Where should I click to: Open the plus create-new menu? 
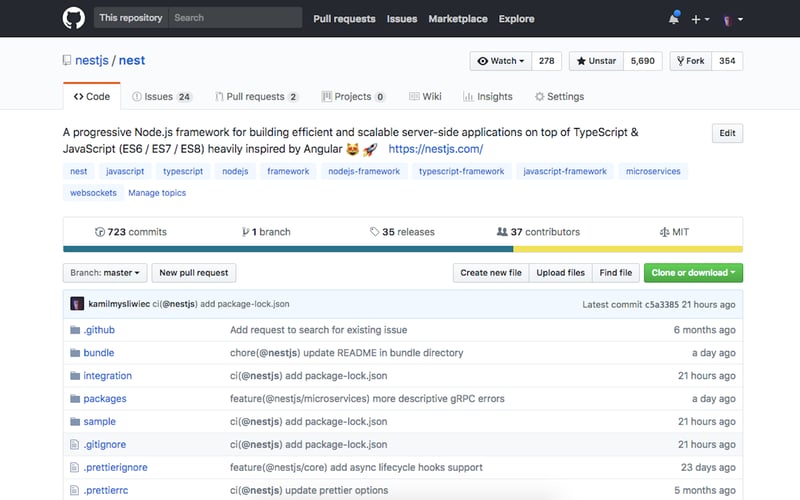point(700,19)
